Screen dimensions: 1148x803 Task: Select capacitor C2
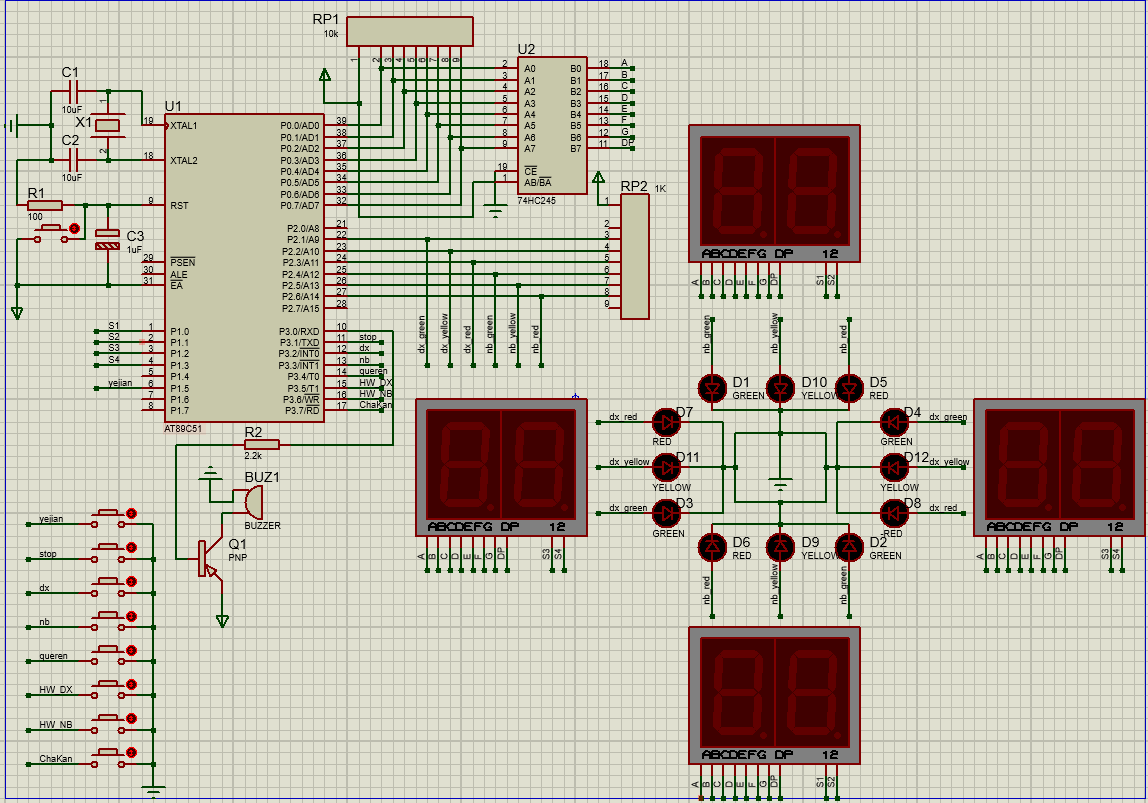coord(72,160)
